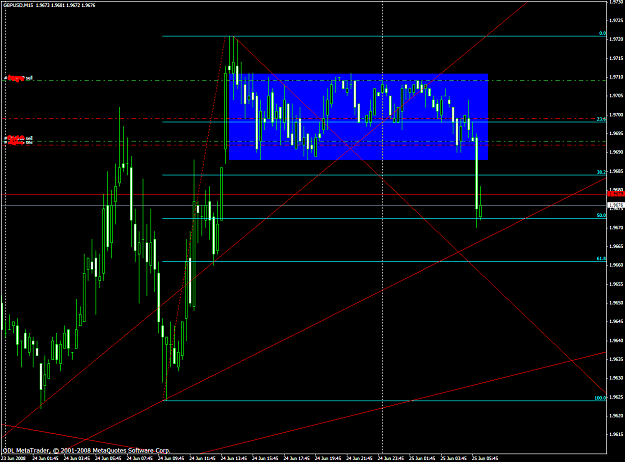Click the 0.0 Fibonacci level label

pos(602,33)
